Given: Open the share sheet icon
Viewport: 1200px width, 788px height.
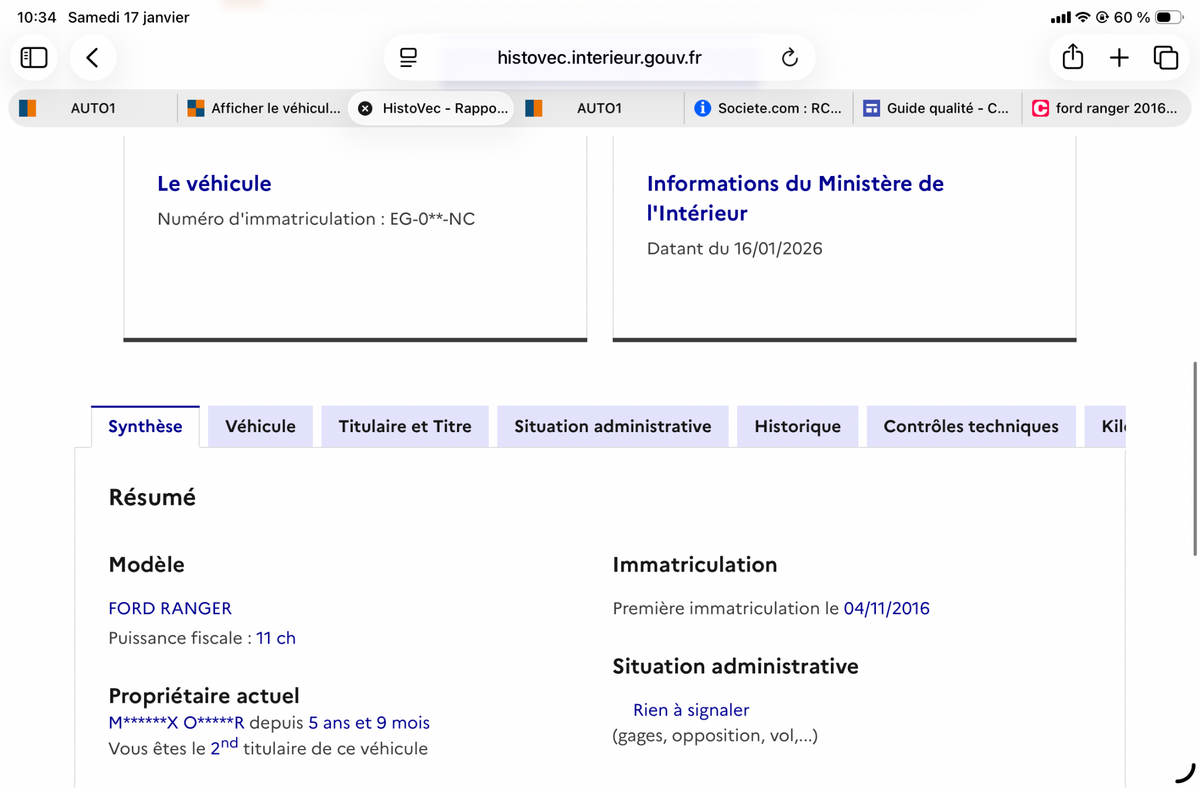Looking at the screenshot, I should tap(1072, 57).
